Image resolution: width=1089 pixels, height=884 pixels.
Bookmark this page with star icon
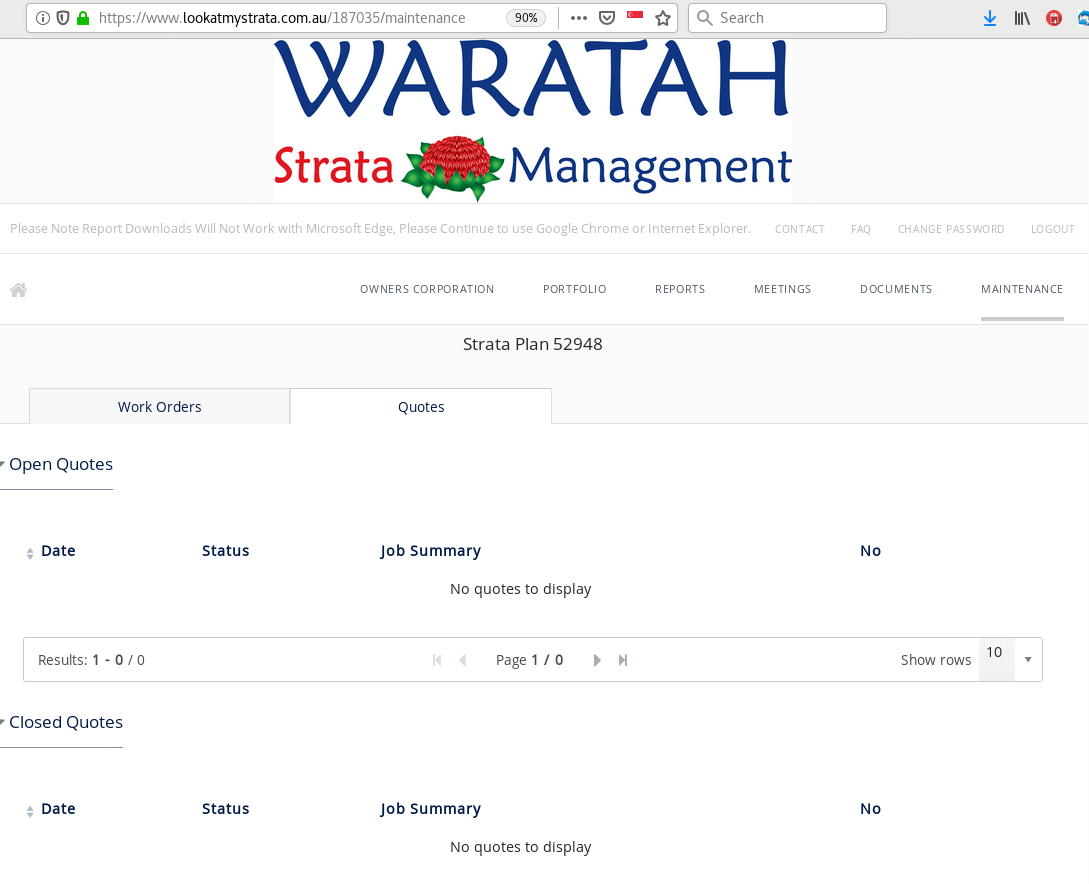pos(663,18)
